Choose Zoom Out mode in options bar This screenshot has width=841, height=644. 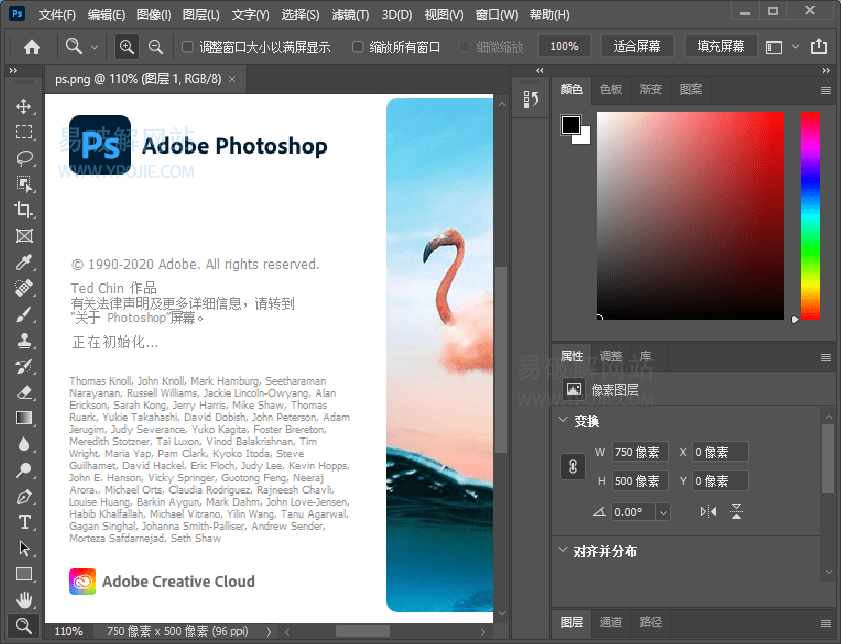tap(156, 47)
